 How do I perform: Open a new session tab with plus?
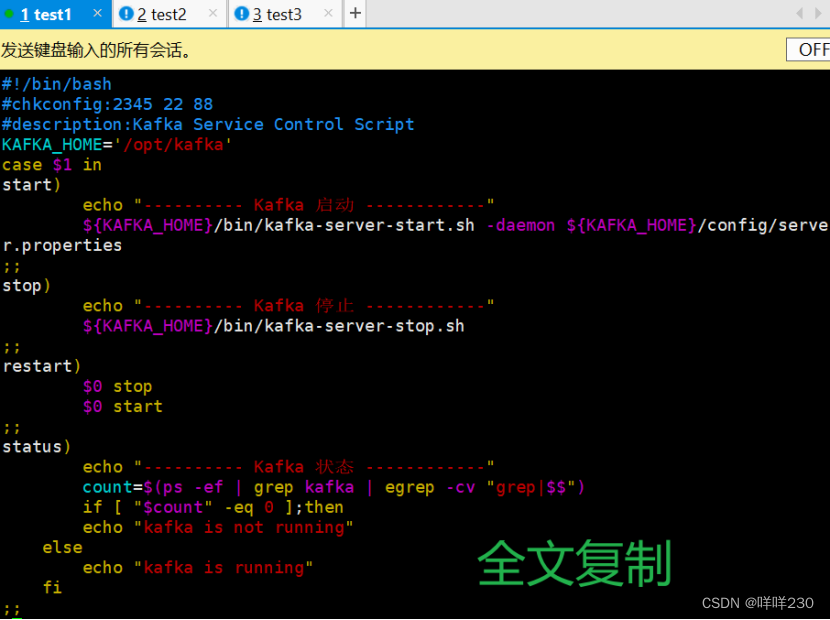click(355, 13)
